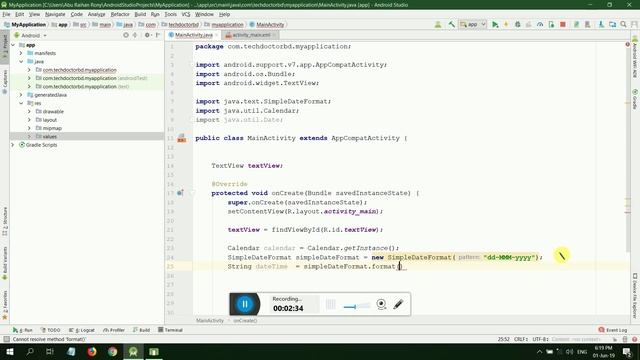Open the Run tool window
Image resolution: width=640 pixels, height=360 pixels.
pos(22,330)
